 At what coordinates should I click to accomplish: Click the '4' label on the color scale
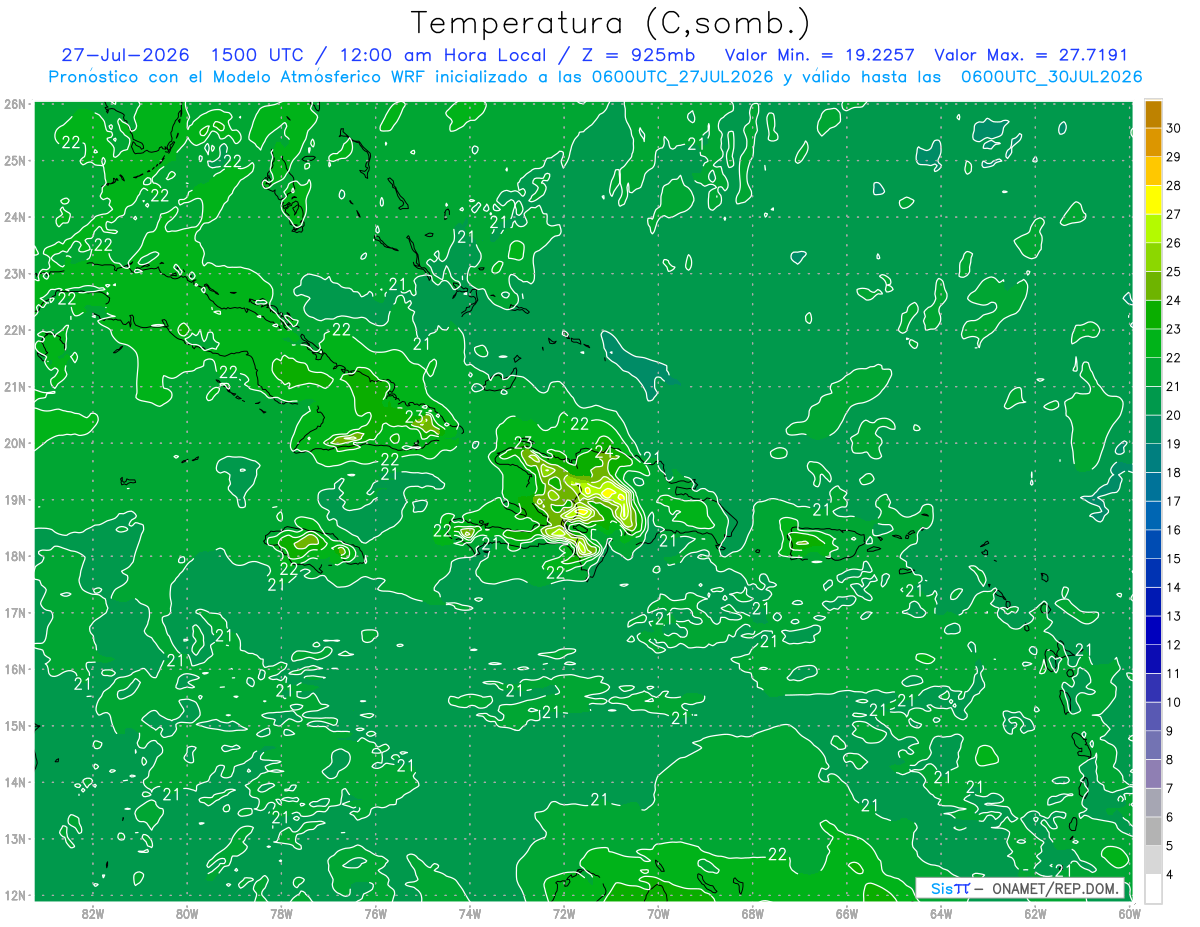coord(1170,874)
